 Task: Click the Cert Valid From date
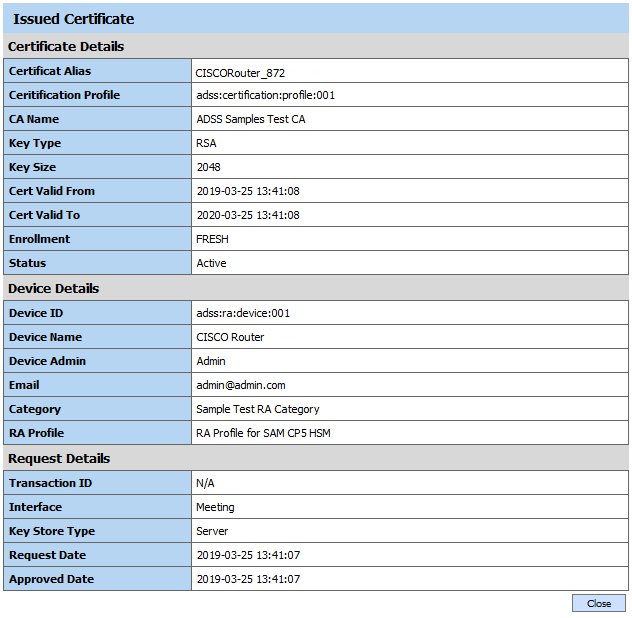247,192
